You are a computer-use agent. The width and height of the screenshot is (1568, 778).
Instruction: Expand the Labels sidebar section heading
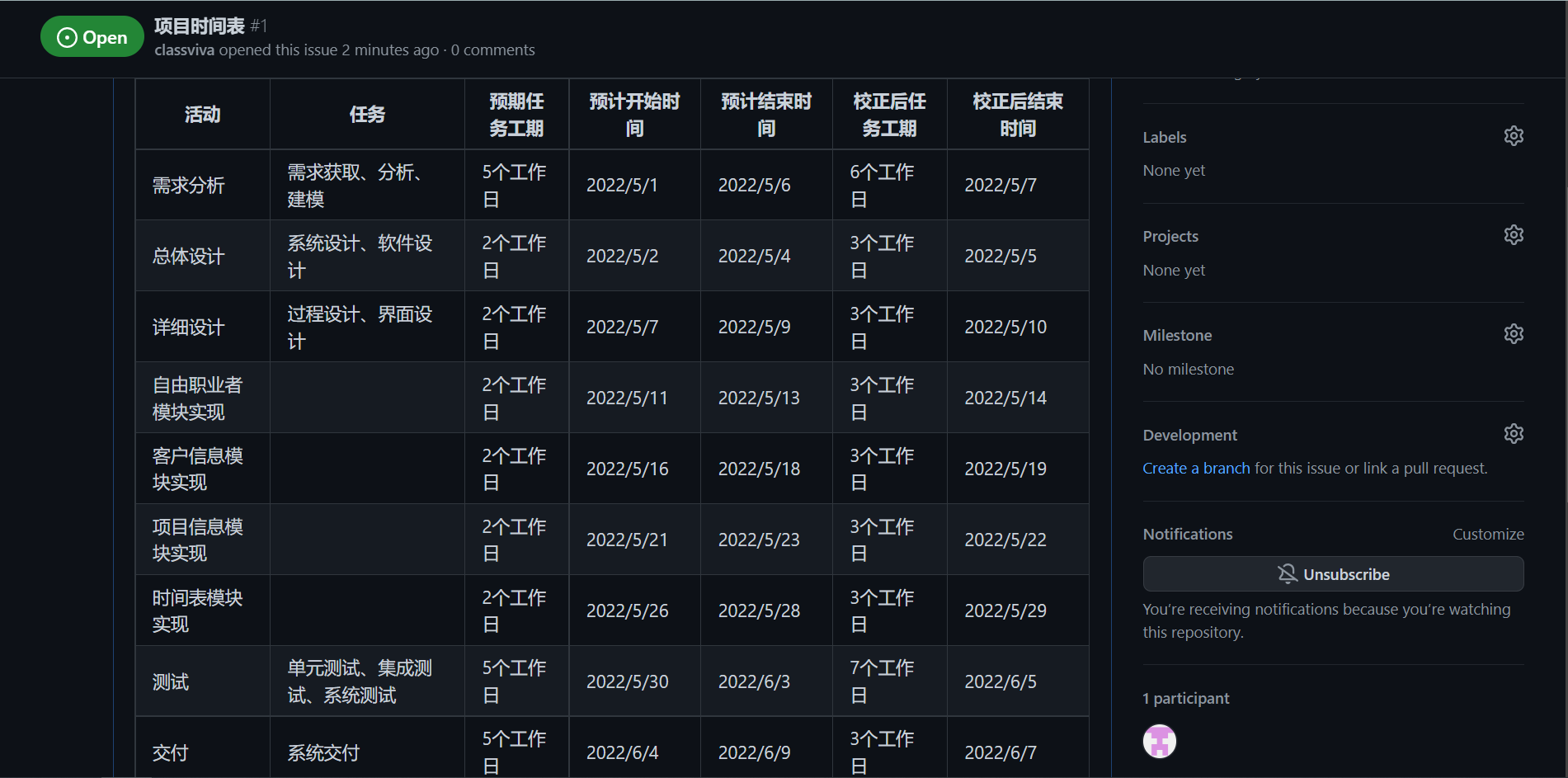[x=1164, y=137]
